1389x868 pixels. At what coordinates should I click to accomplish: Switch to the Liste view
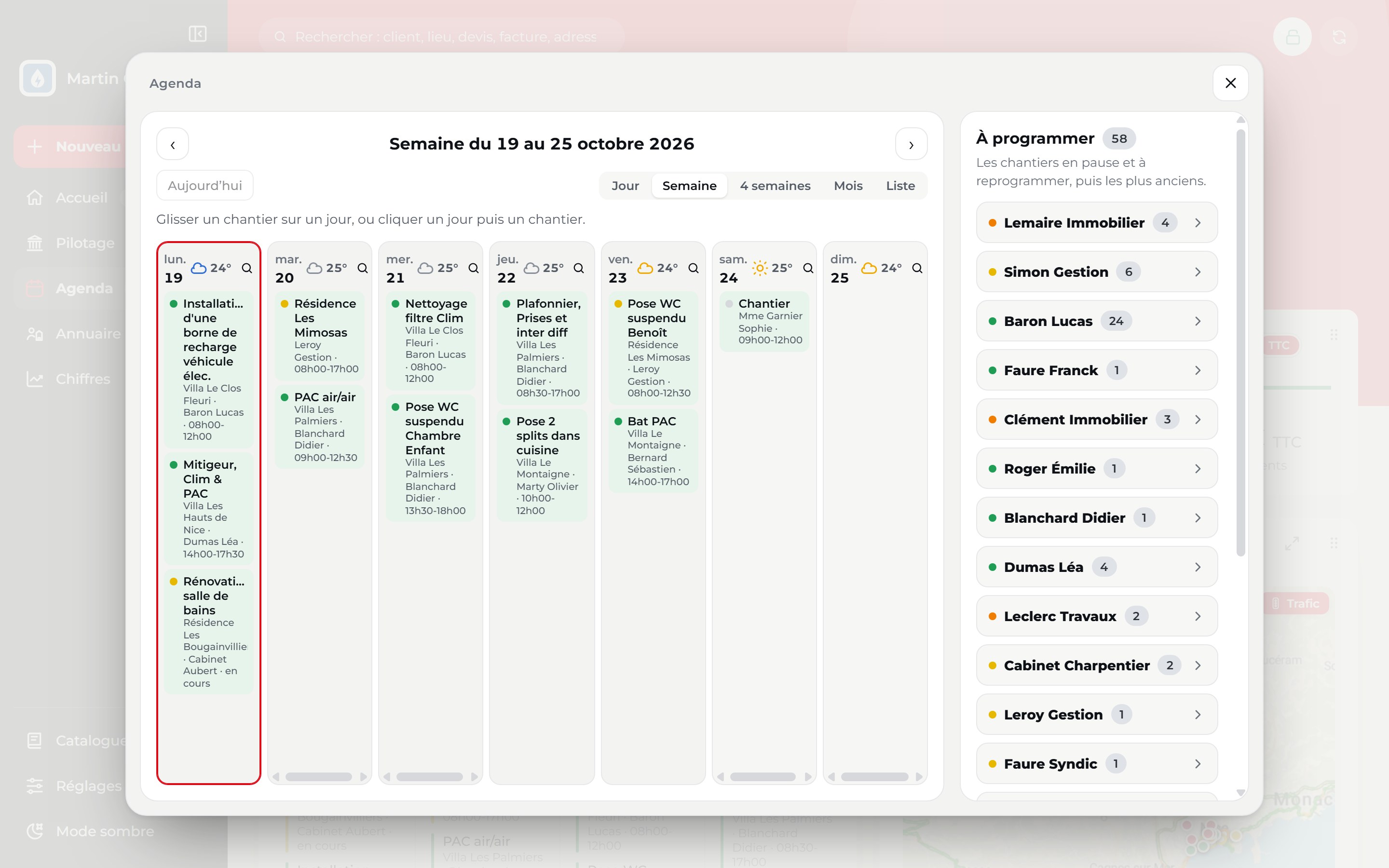(x=900, y=186)
